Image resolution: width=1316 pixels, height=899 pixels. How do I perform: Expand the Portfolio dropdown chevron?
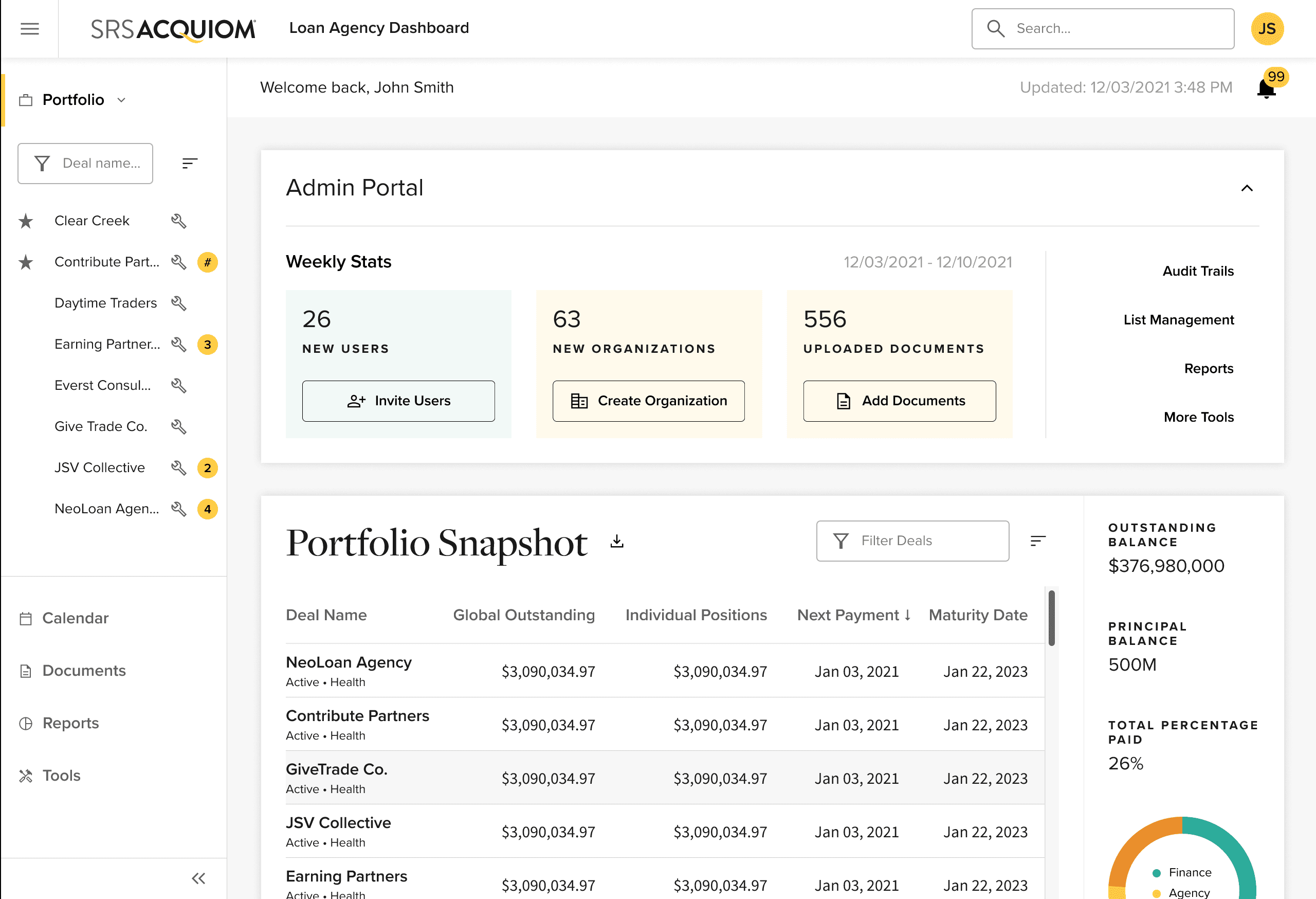(121, 100)
